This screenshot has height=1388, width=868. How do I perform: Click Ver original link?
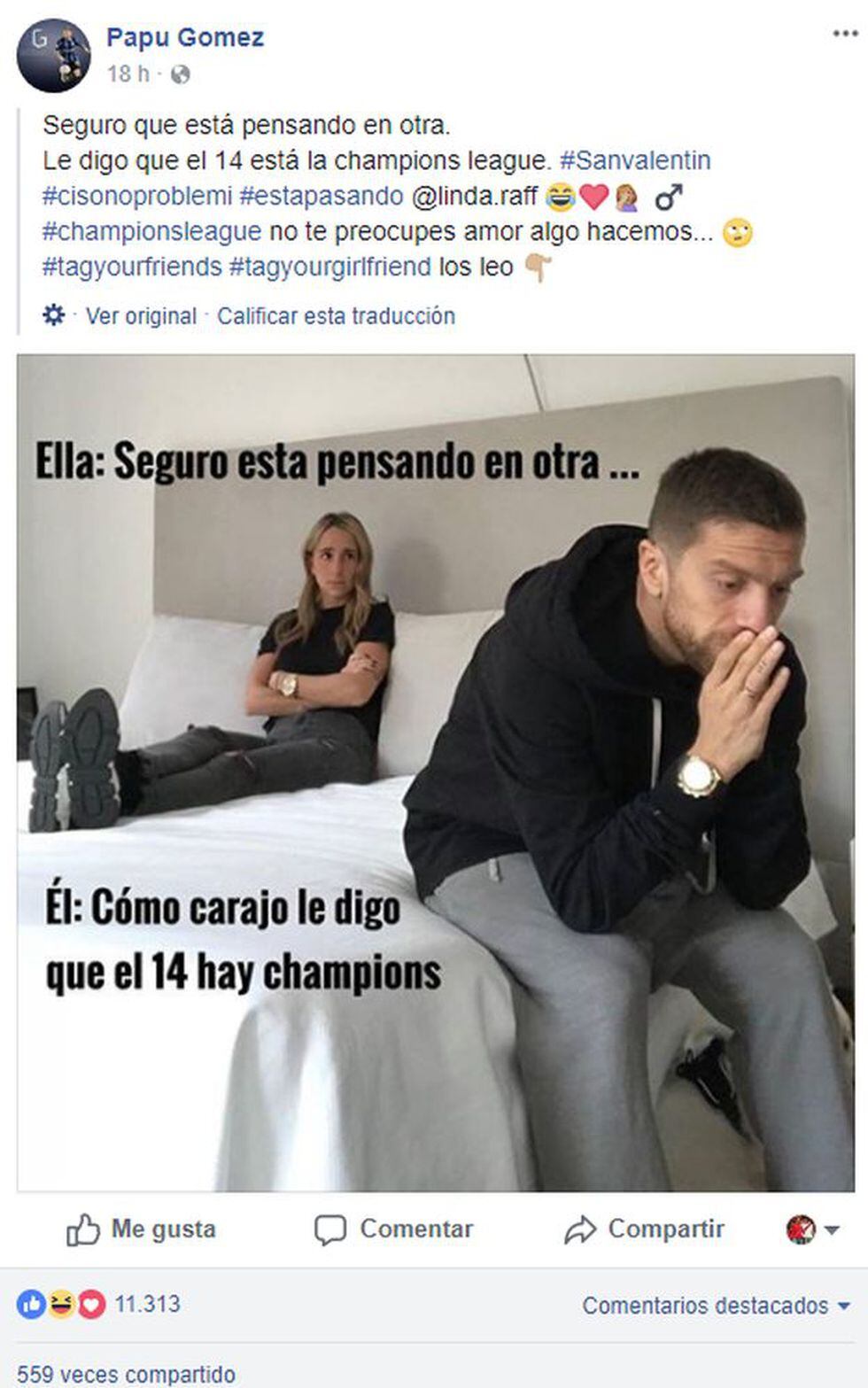coord(141,316)
